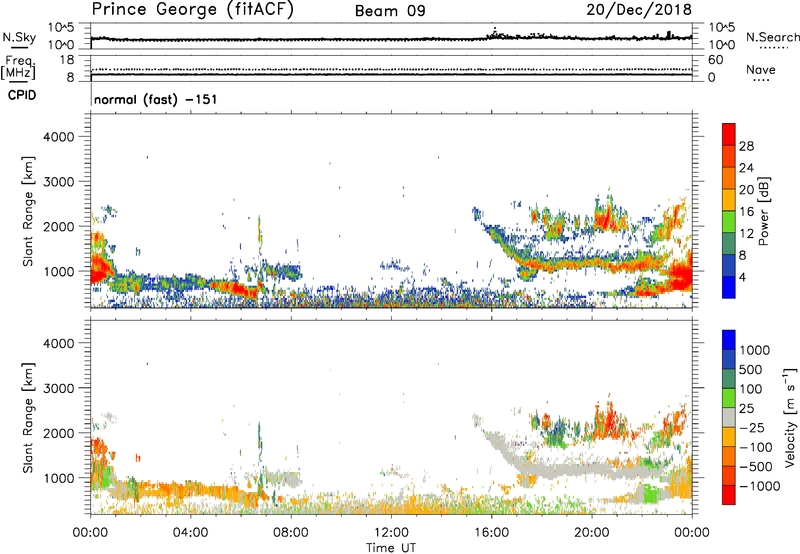
Task: Click the '16:00' time axis label
Action: [x=491, y=533]
